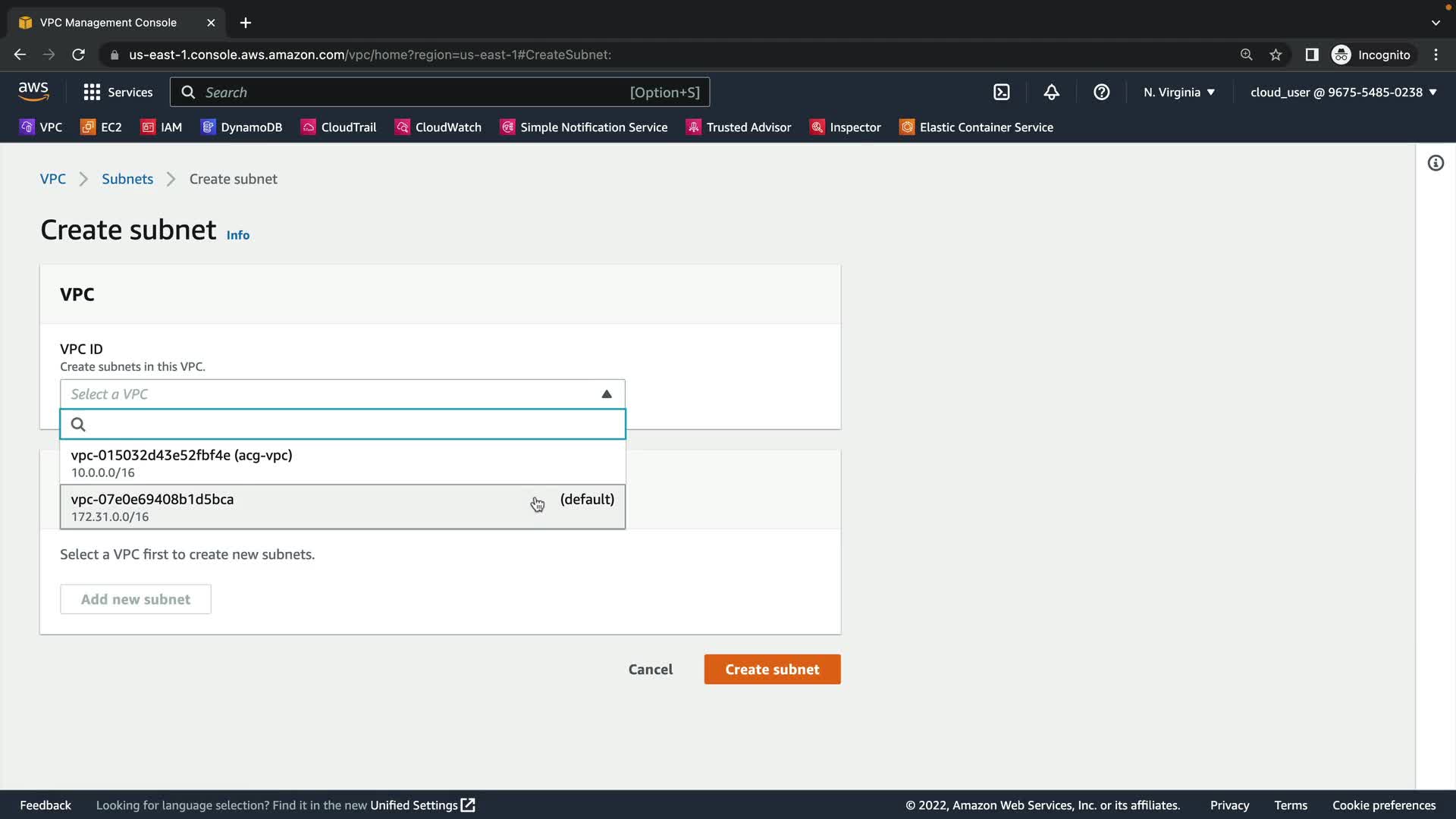Open the info panel icon on right

point(1436,163)
